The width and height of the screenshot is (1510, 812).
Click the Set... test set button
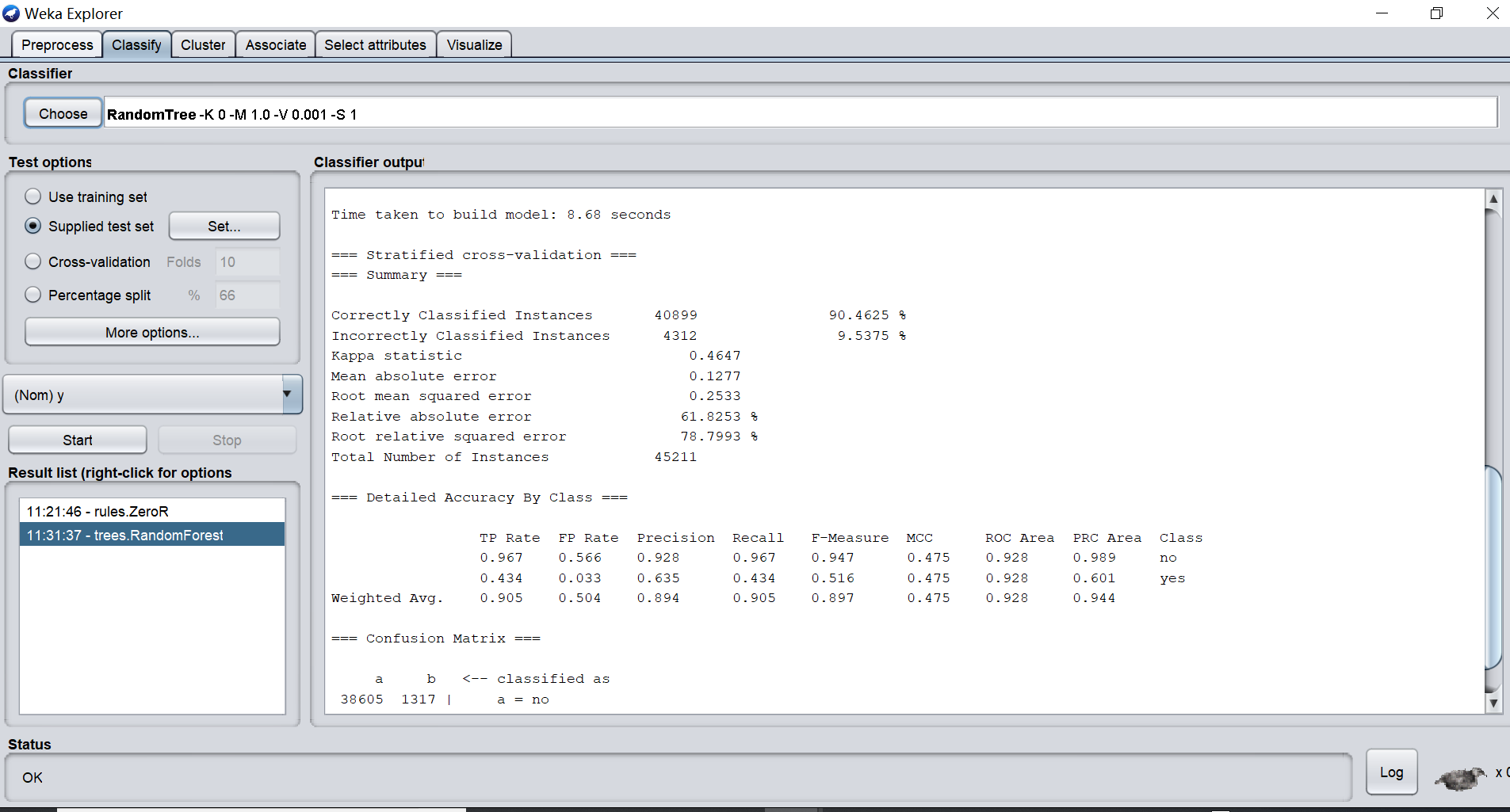click(224, 226)
